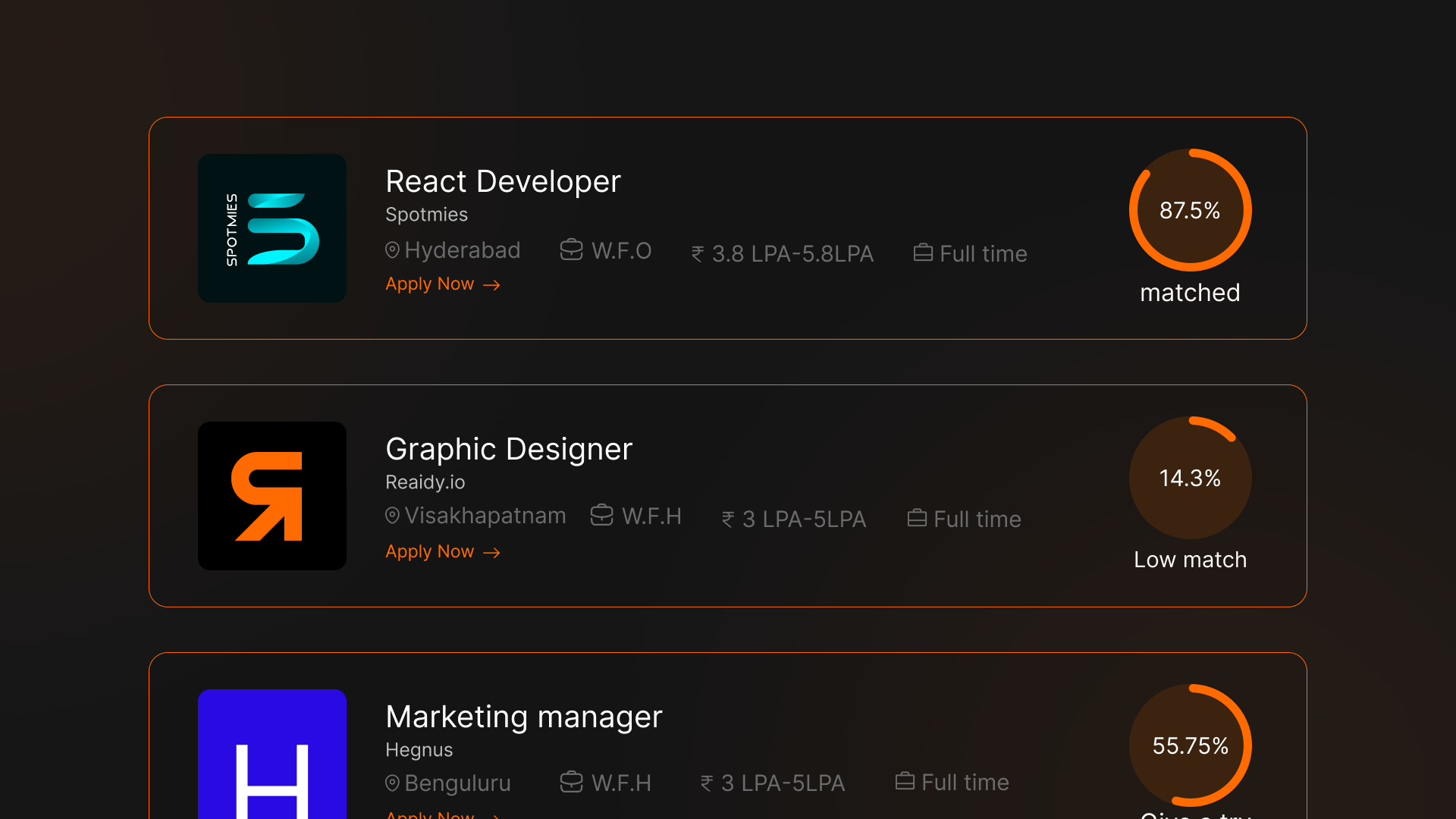Click the Hegnus company logo
This screenshot has height=819, width=1456.
tap(271, 758)
